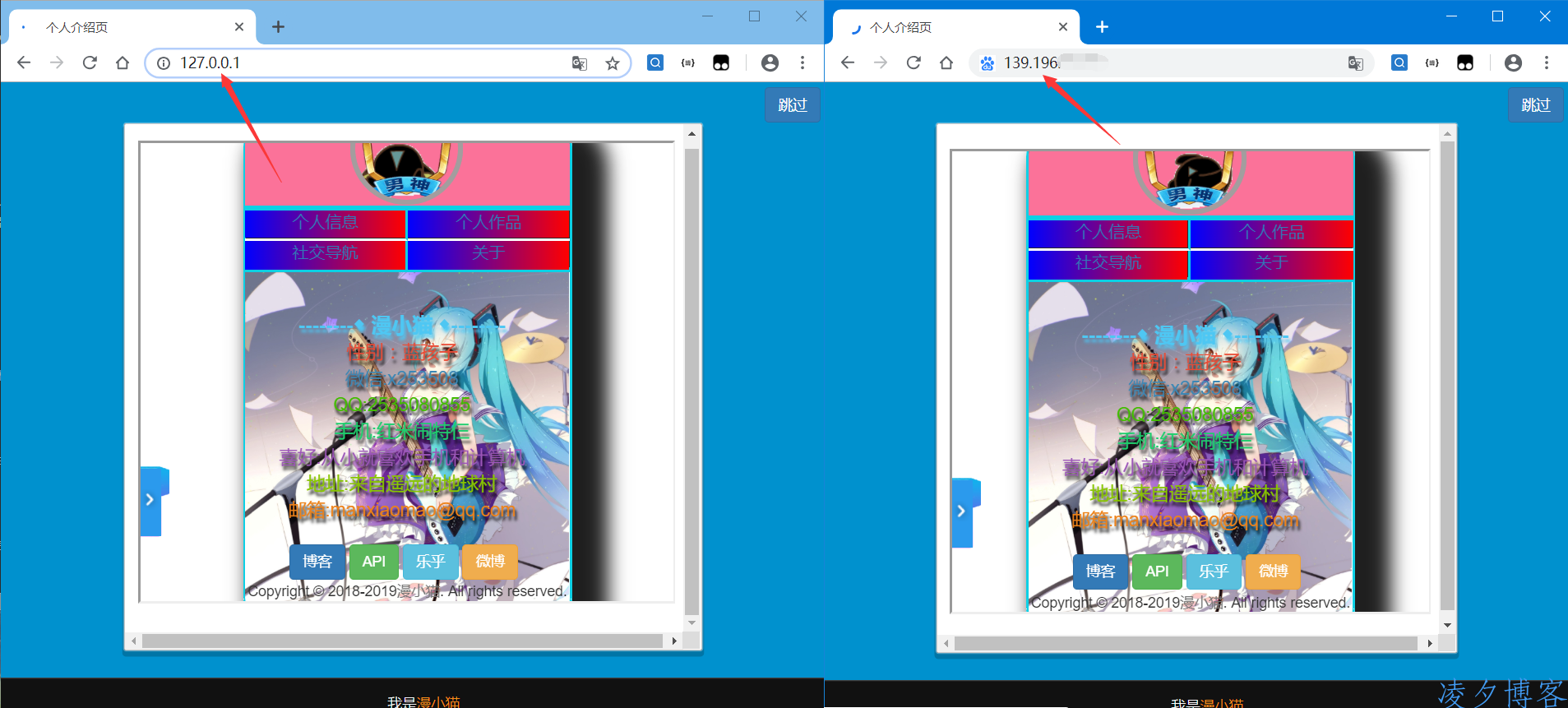Screen dimensions: 1568x708
Task: Click green API button in left page
Action: pos(374,562)
